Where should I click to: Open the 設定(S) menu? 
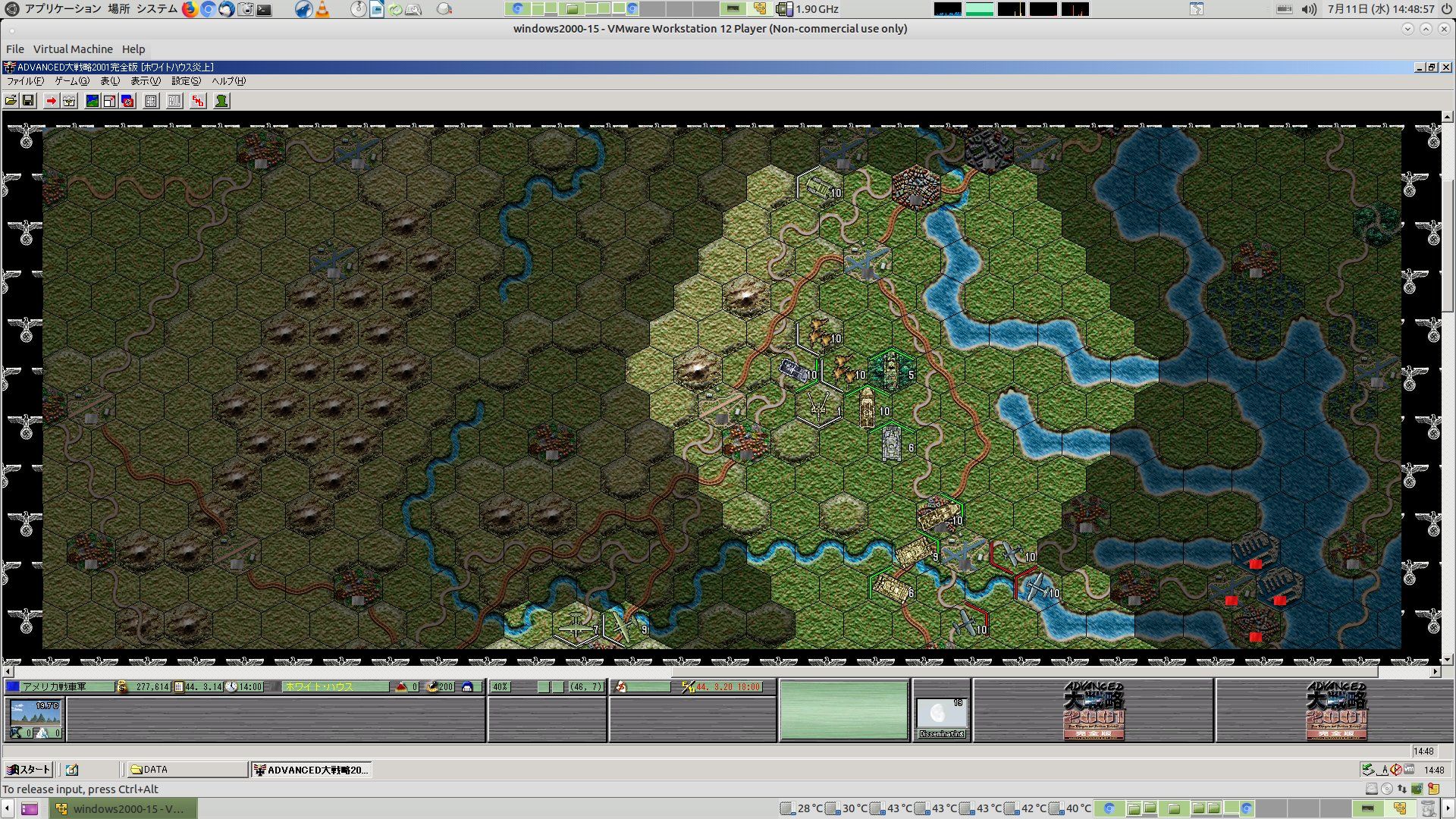tap(186, 81)
